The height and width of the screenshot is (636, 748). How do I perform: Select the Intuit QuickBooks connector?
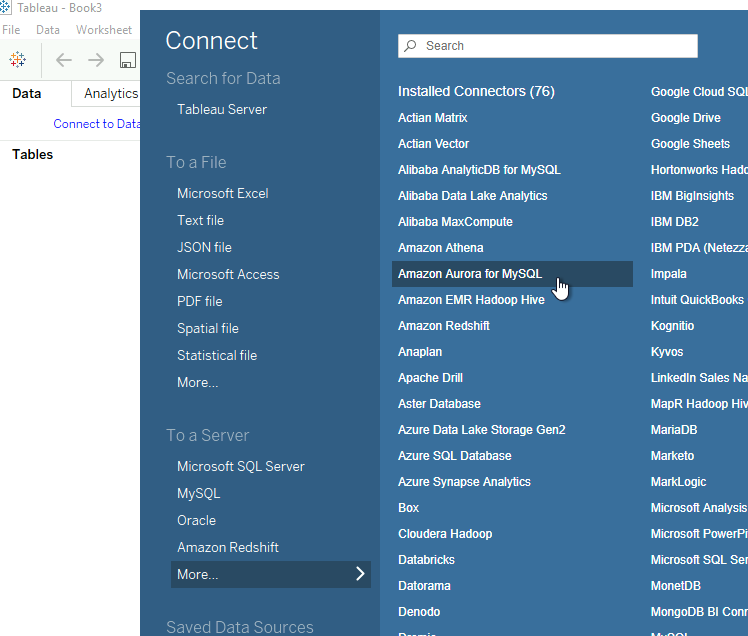(x=697, y=300)
